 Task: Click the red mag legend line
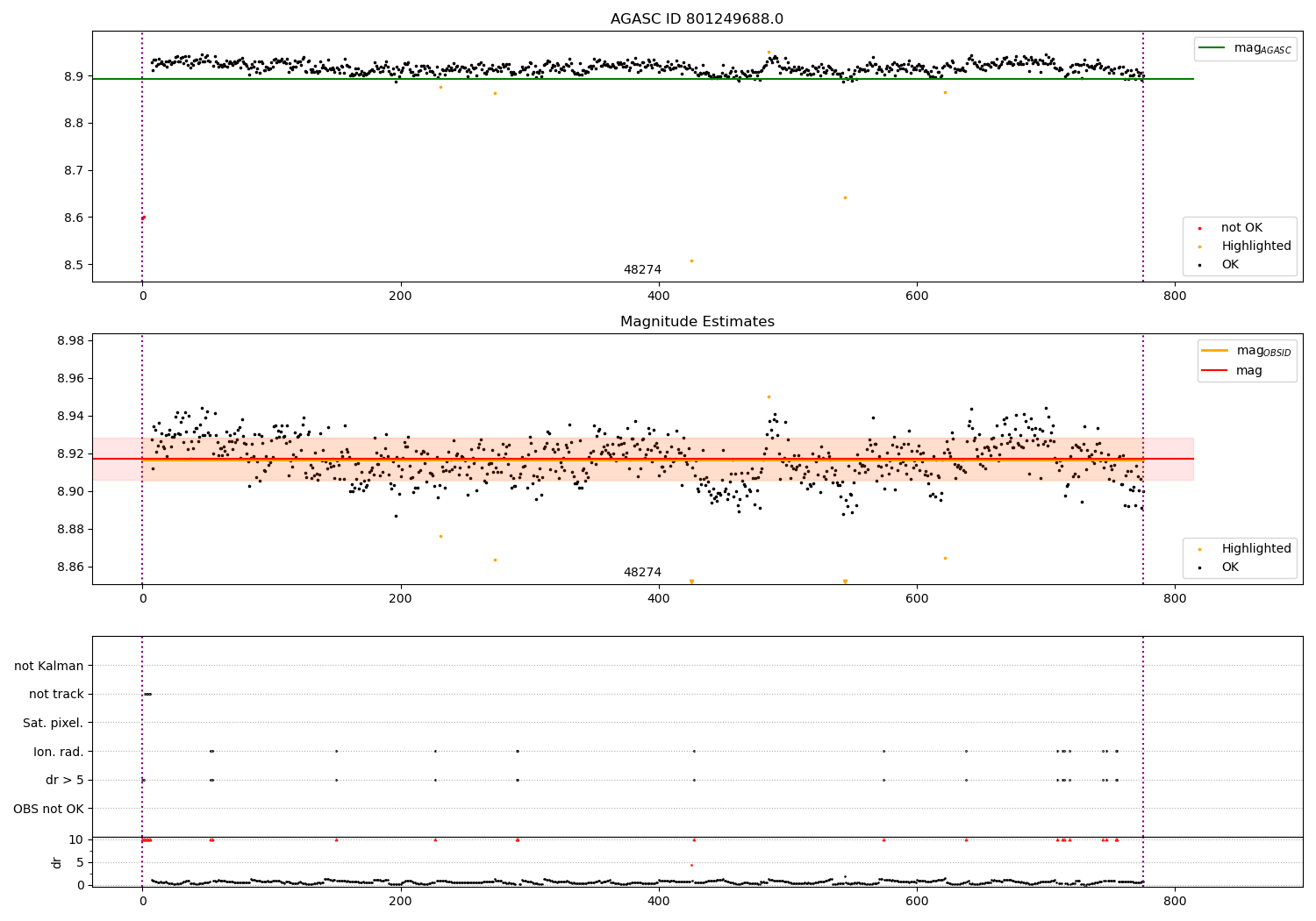point(1215,370)
